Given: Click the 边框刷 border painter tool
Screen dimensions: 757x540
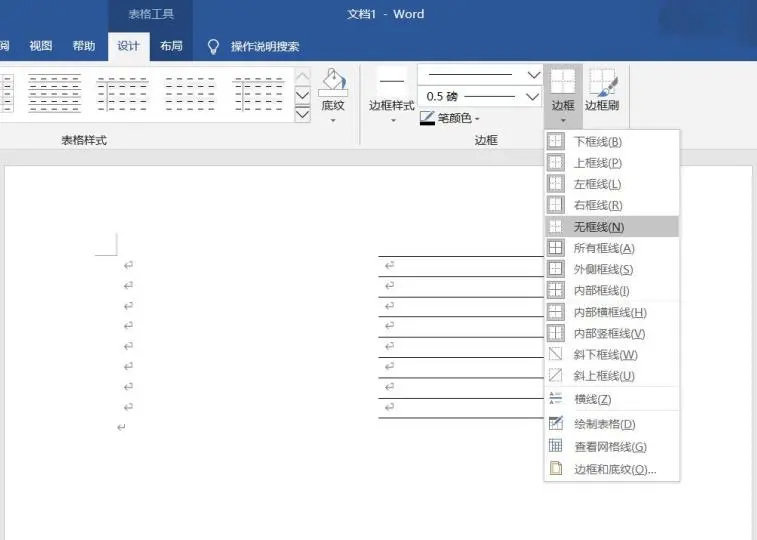Looking at the screenshot, I should (x=602, y=90).
